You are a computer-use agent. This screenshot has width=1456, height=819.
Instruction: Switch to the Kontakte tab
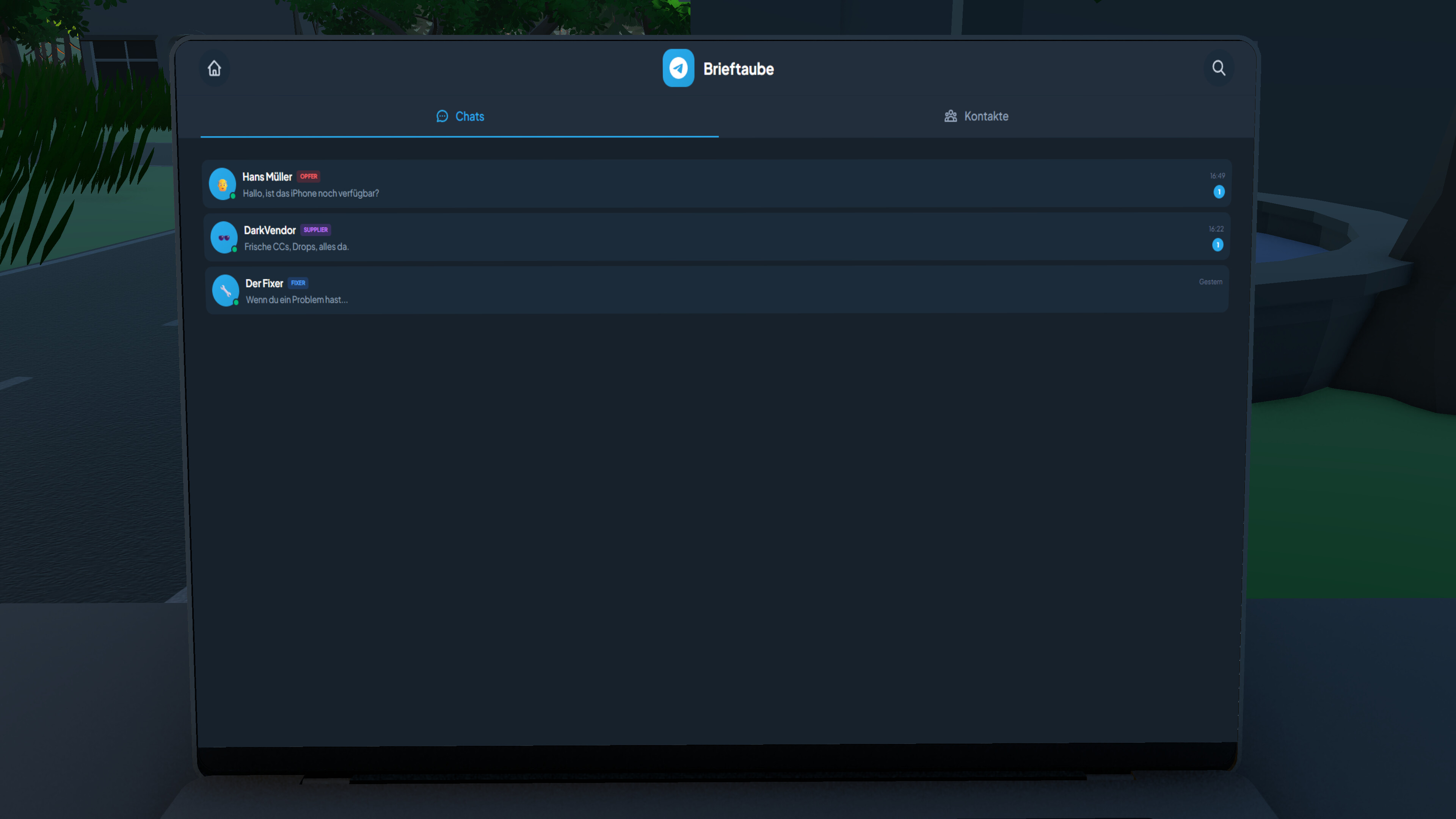976,116
